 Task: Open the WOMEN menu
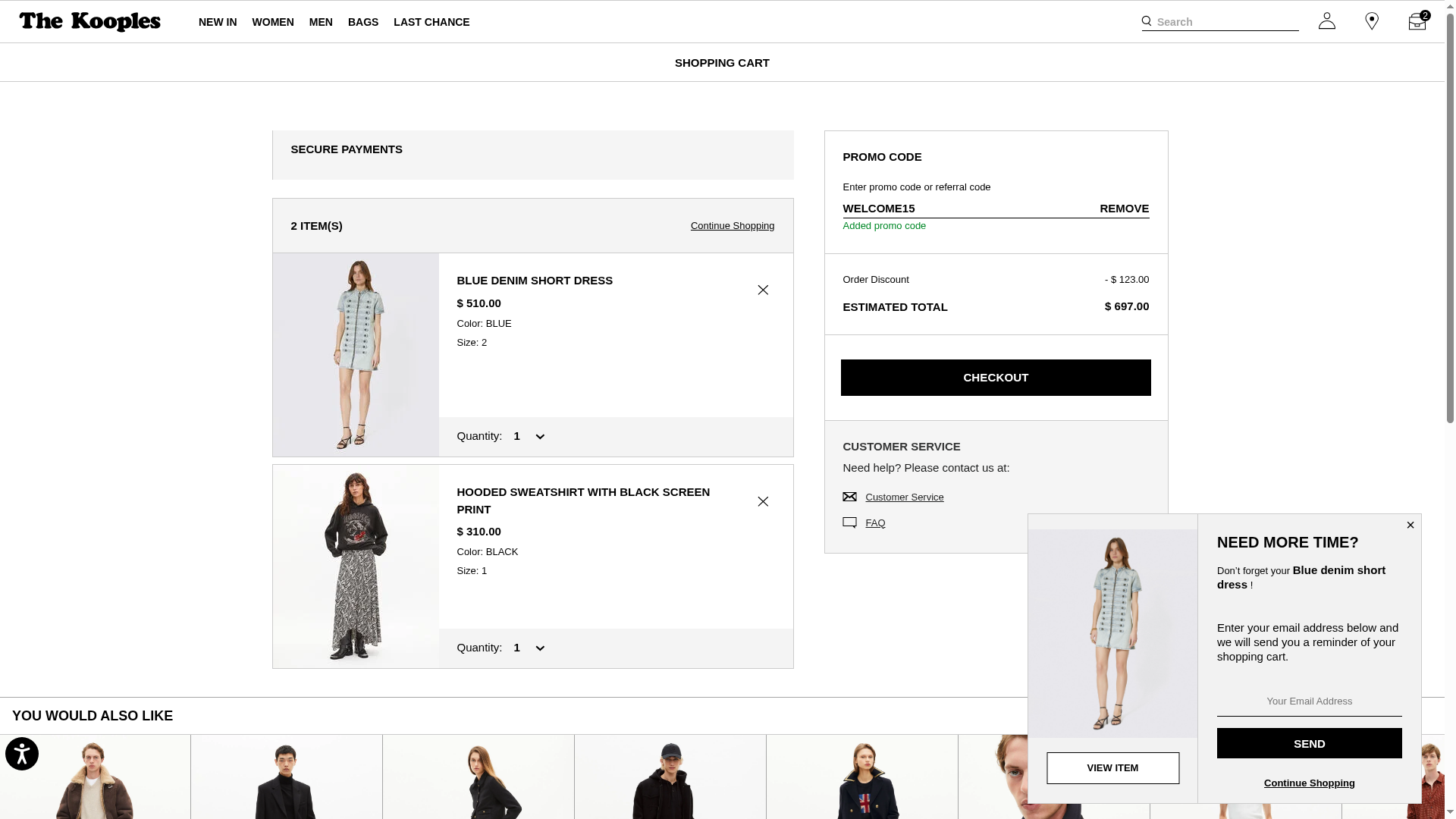point(273,22)
